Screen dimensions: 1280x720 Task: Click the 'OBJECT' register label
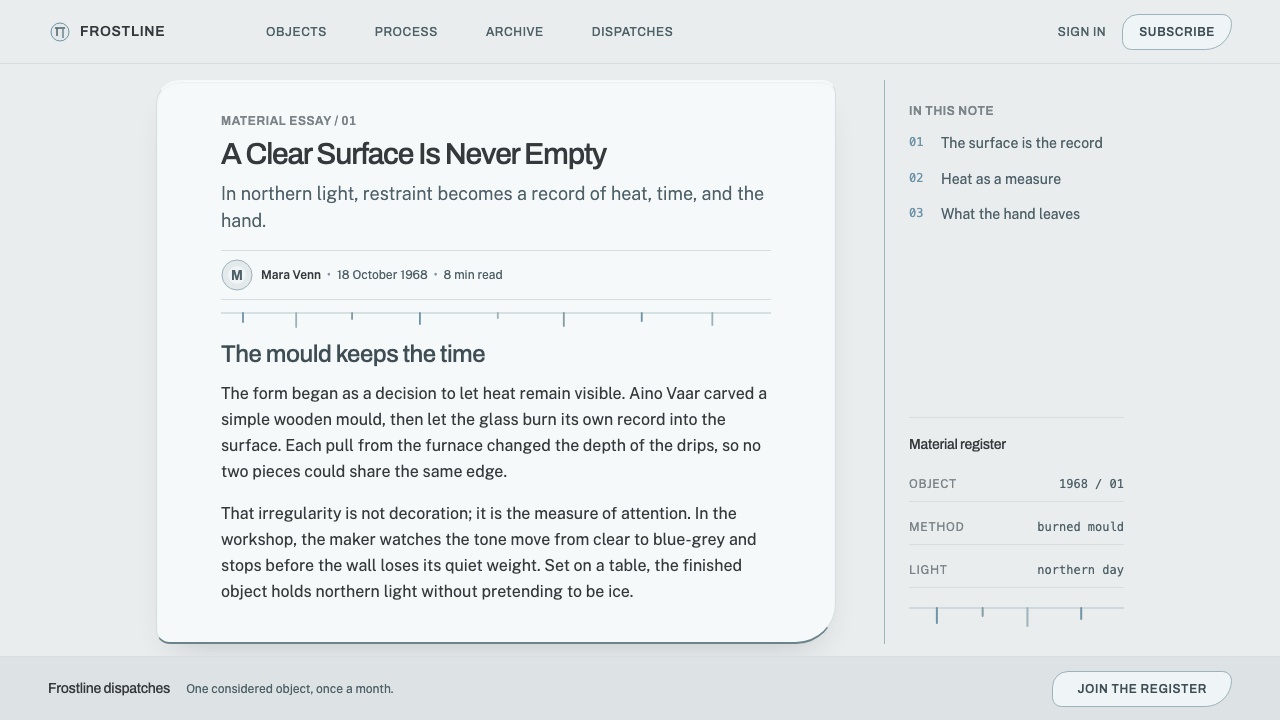coord(933,484)
